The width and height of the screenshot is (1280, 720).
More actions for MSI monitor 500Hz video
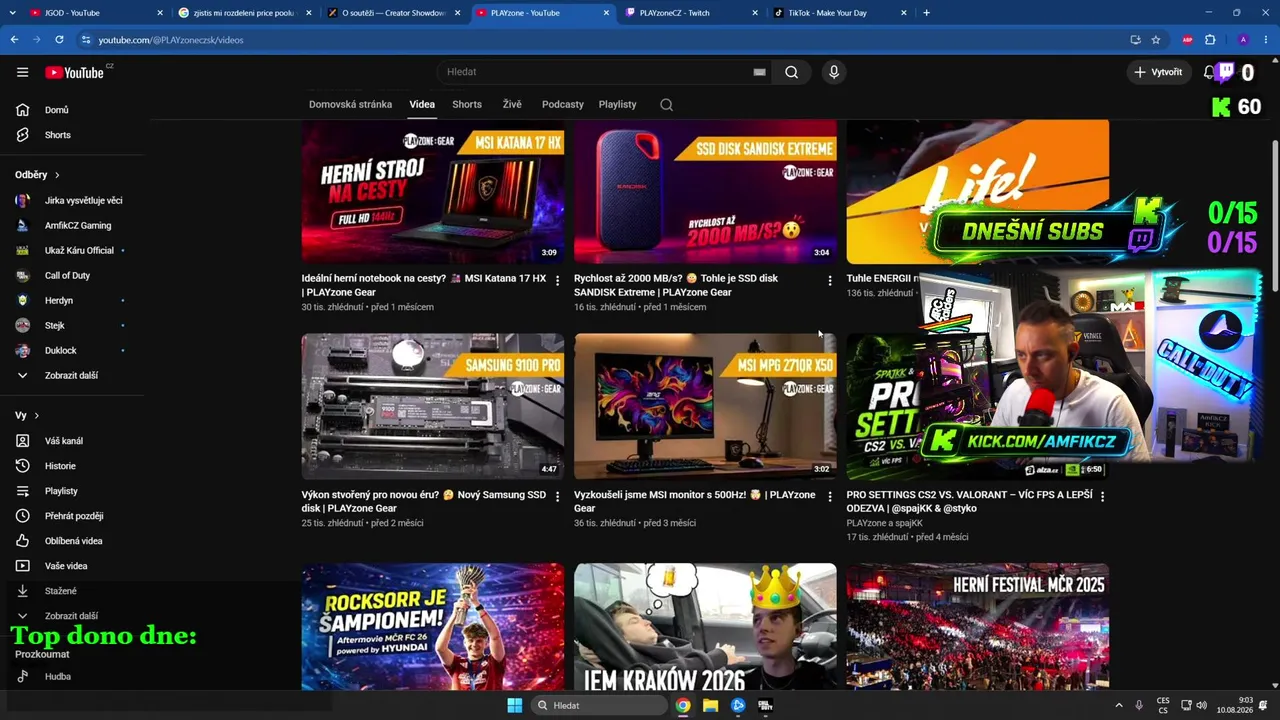pos(829,497)
